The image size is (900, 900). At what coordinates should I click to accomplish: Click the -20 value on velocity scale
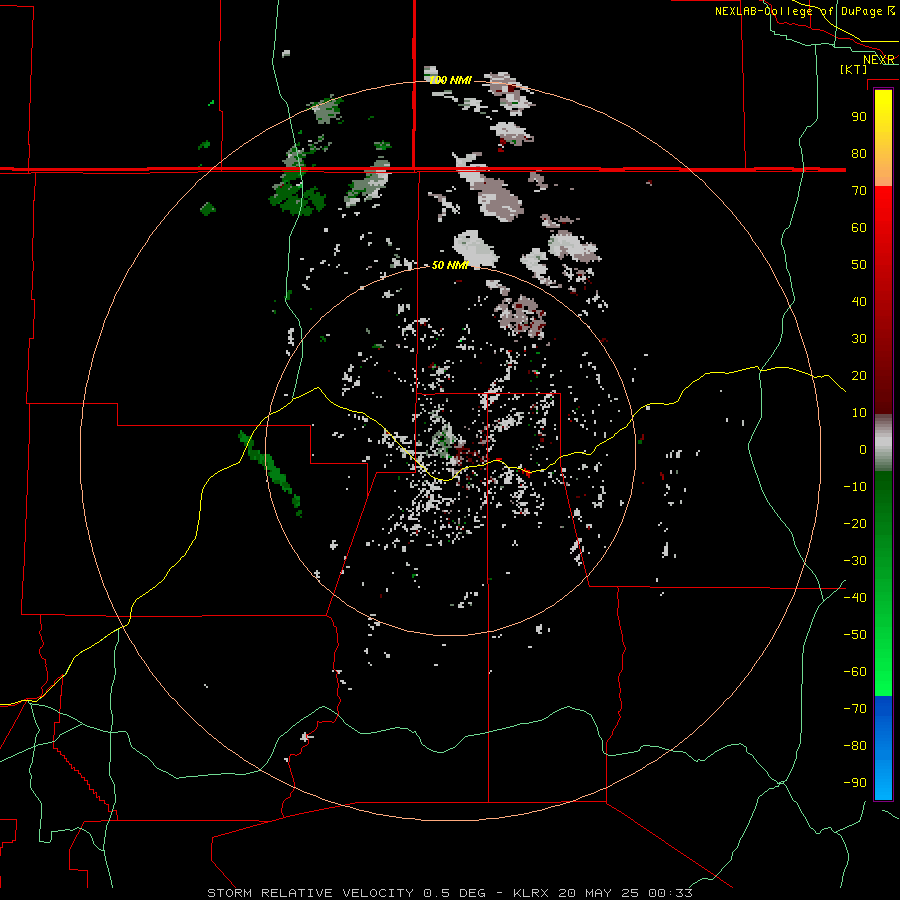(855, 524)
